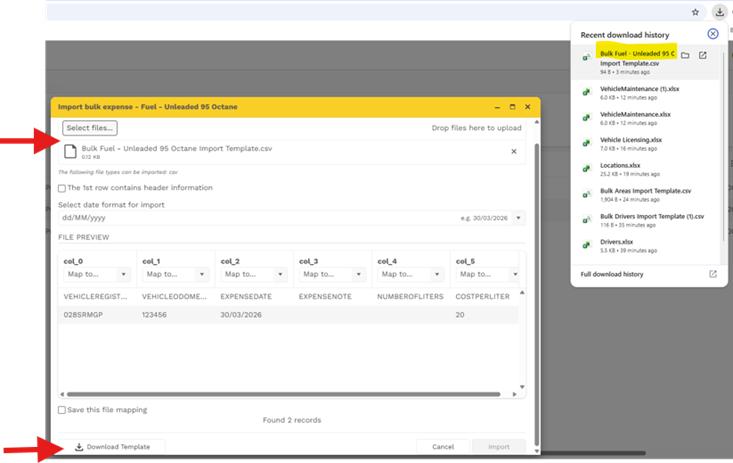Enable Save this file mapping checkbox

(62, 410)
